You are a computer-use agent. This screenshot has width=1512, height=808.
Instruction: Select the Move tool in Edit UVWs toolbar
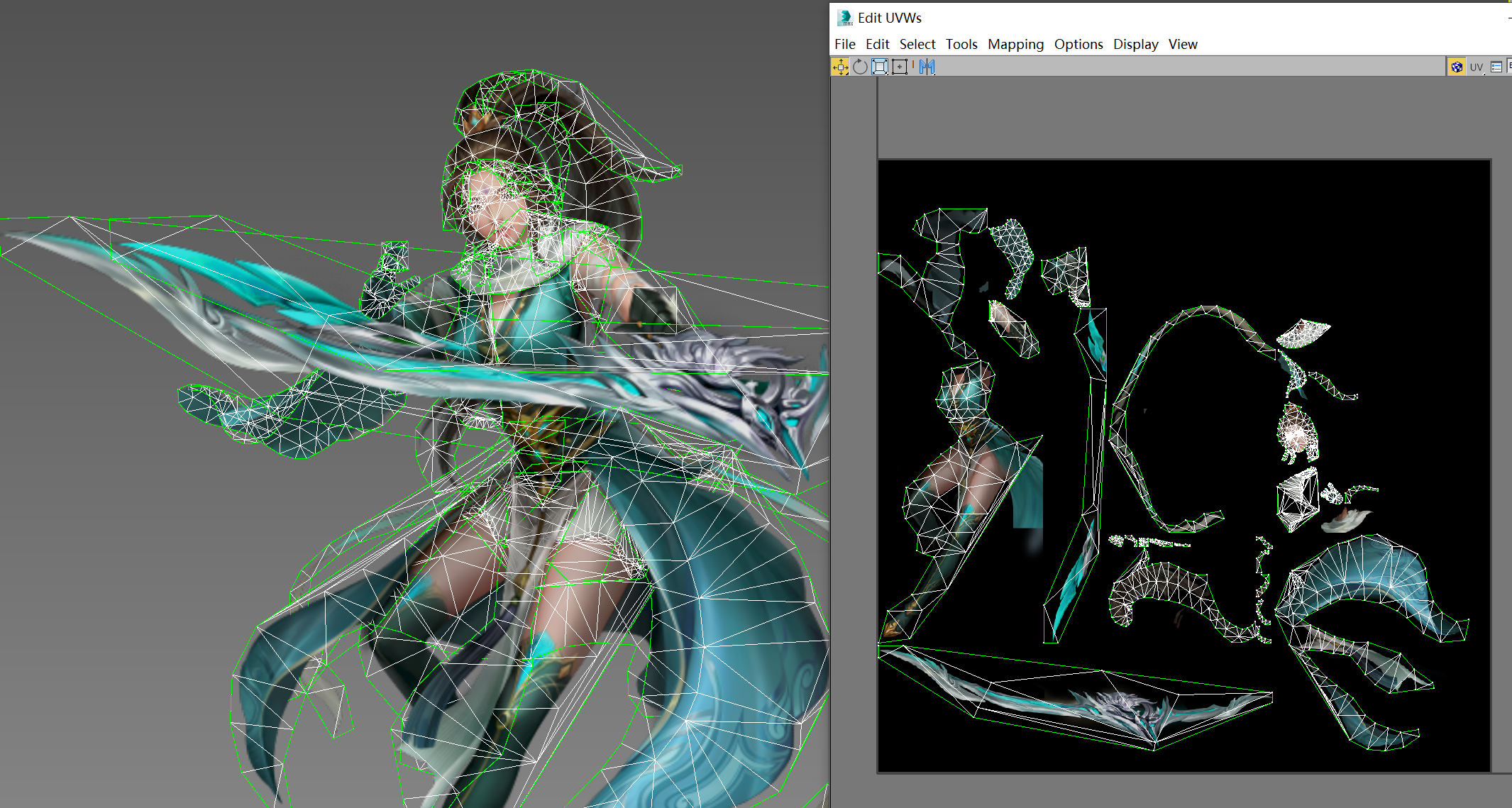click(x=840, y=67)
